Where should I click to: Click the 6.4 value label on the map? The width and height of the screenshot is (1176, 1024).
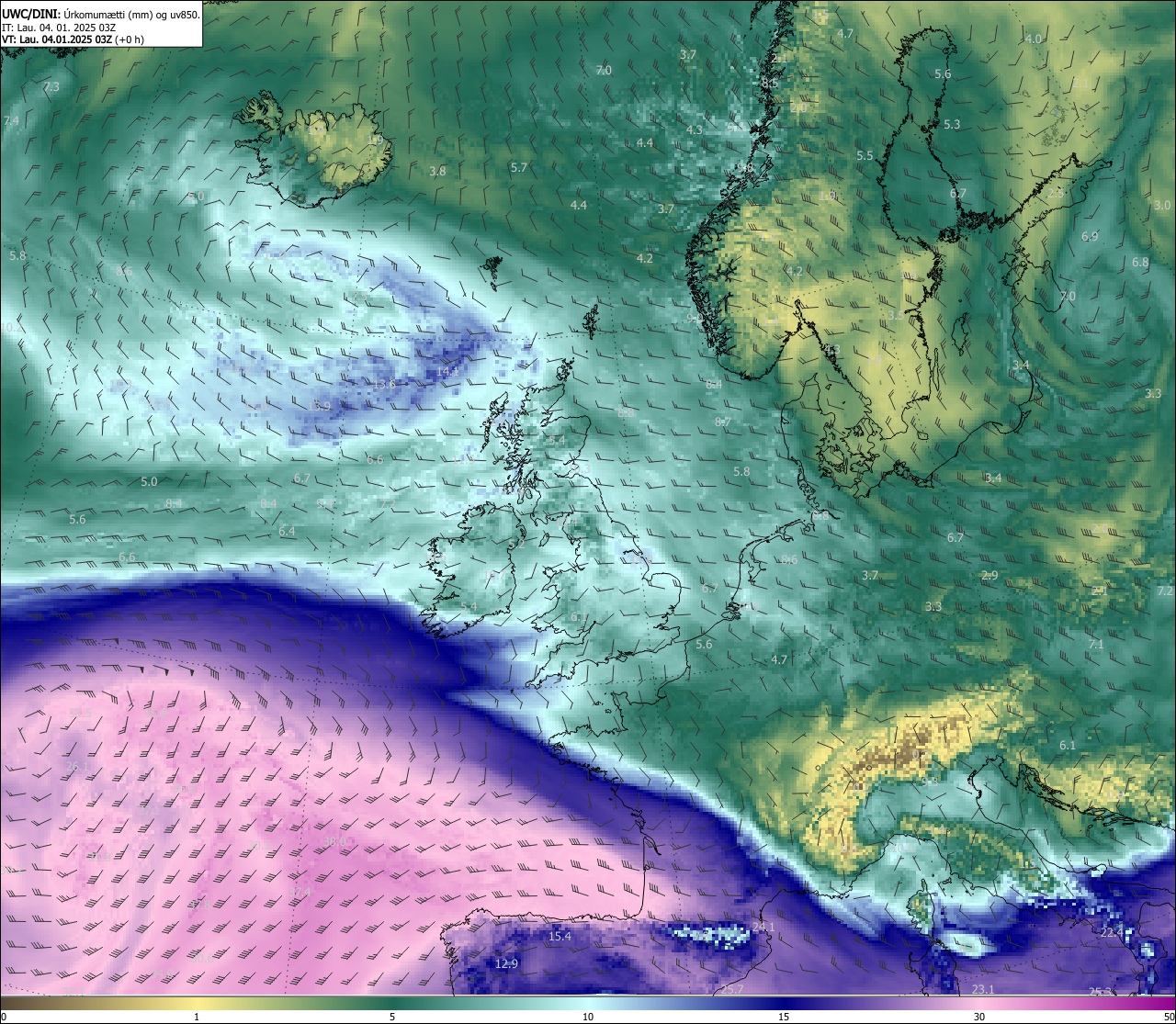pyautogui.click(x=287, y=532)
